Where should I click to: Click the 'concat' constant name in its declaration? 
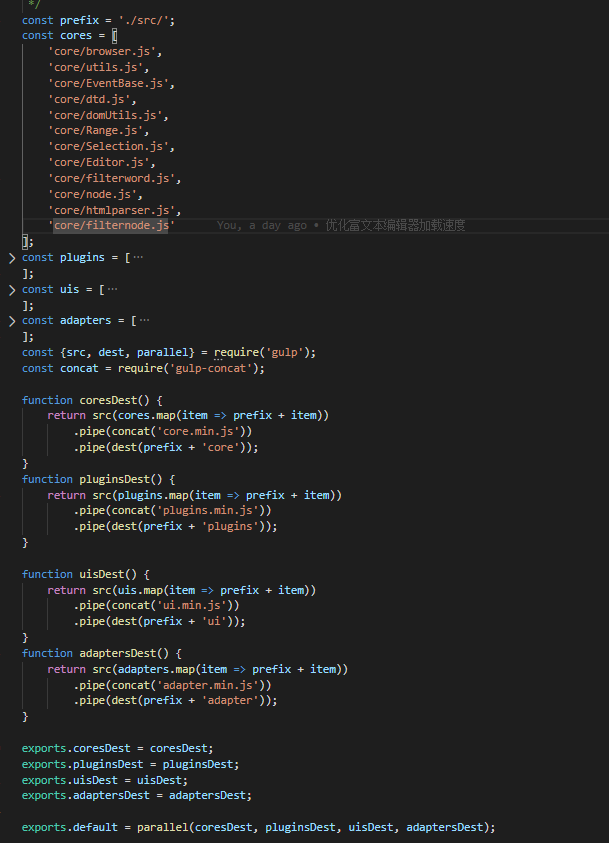click(79, 369)
